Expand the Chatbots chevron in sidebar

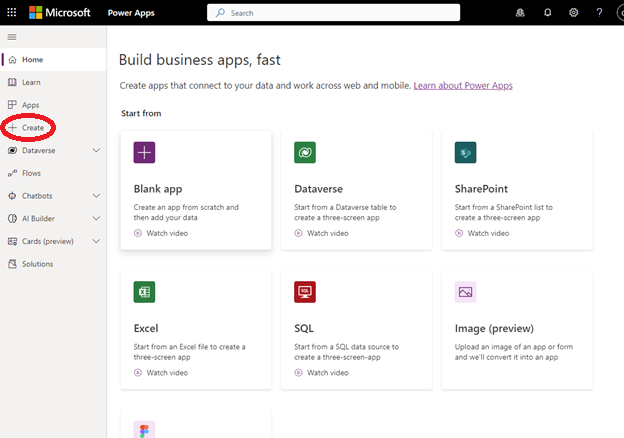[x=96, y=196]
